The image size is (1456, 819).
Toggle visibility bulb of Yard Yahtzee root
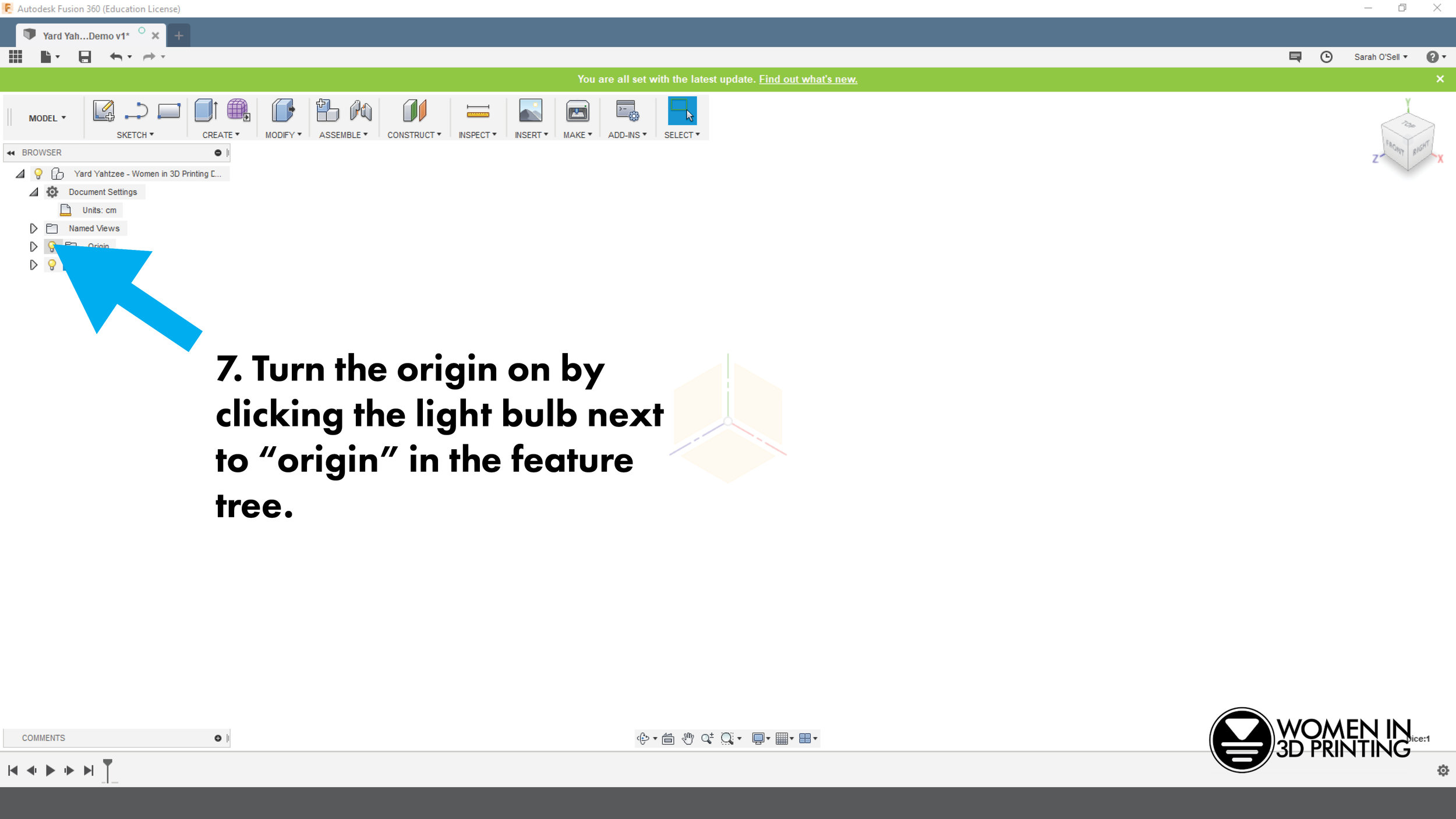[38, 174]
